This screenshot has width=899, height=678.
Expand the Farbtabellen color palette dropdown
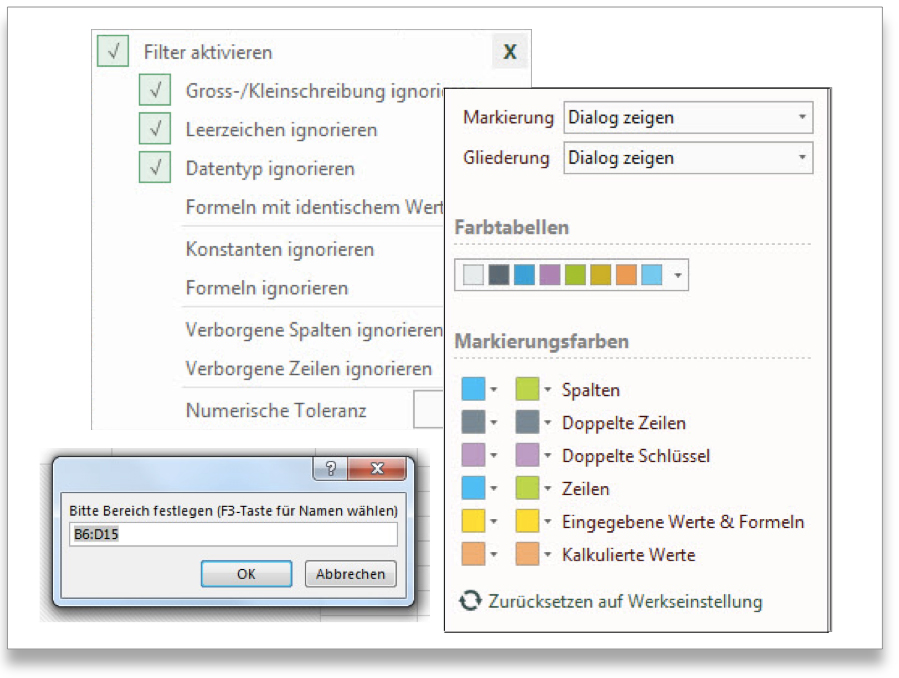[678, 276]
